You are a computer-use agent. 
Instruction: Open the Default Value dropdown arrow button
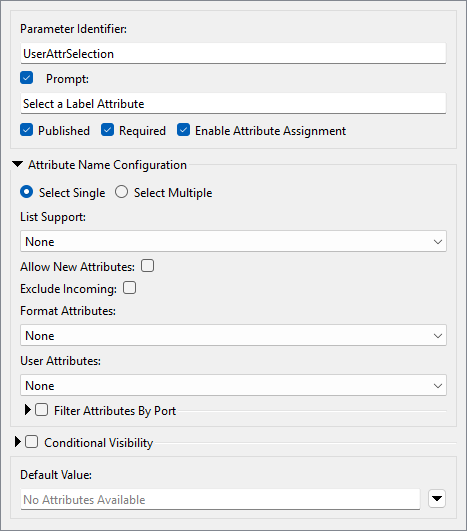click(437, 498)
